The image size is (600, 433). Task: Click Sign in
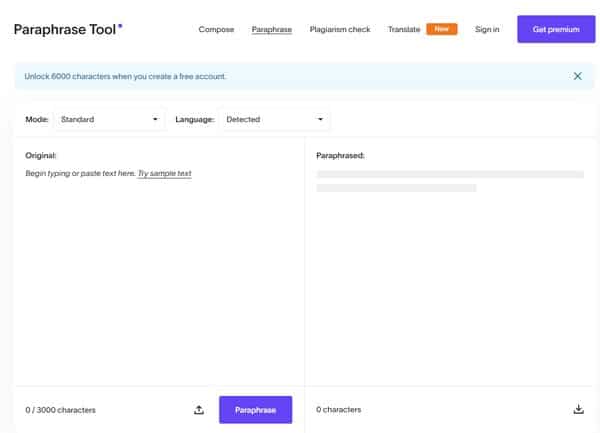(487, 29)
